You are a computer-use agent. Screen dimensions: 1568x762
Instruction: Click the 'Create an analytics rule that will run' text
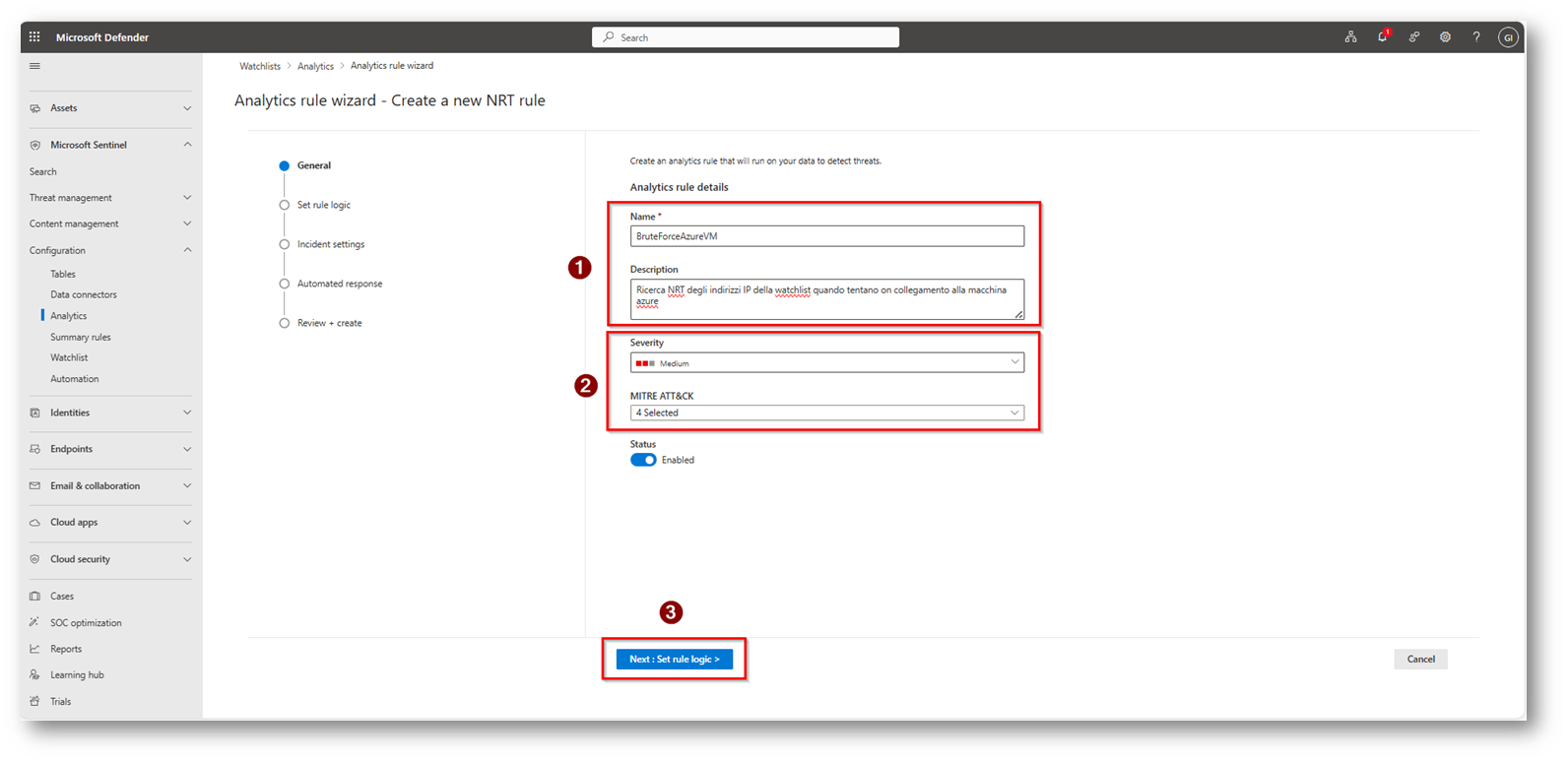756,160
